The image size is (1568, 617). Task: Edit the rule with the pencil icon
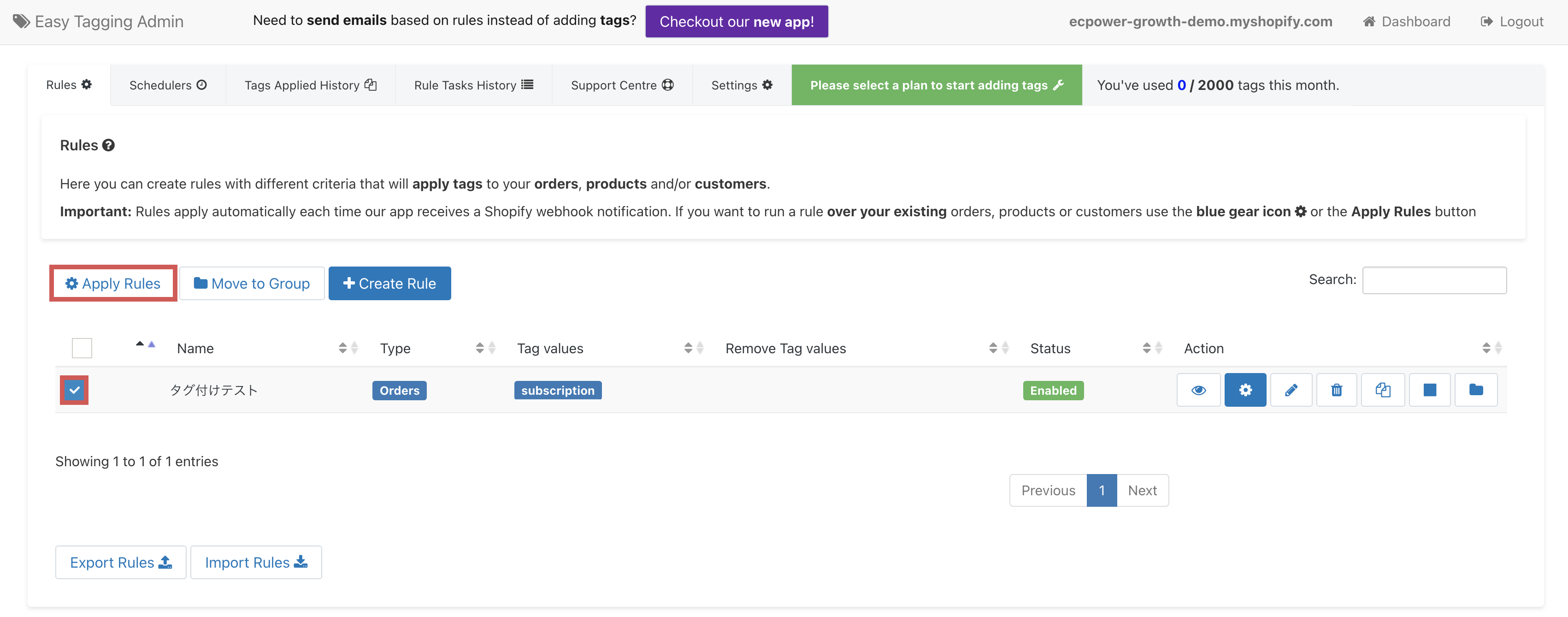pos(1291,390)
